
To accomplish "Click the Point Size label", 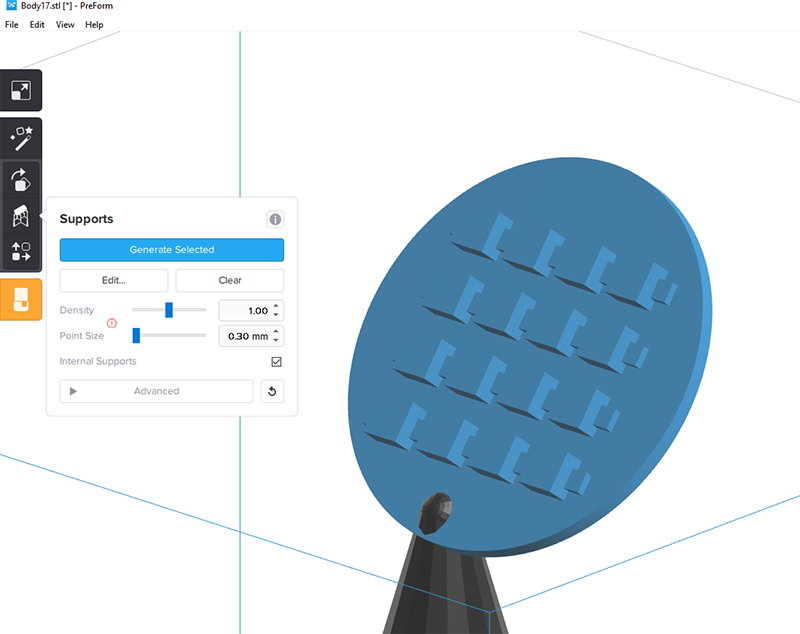I will pyautogui.click(x=82, y=336).
